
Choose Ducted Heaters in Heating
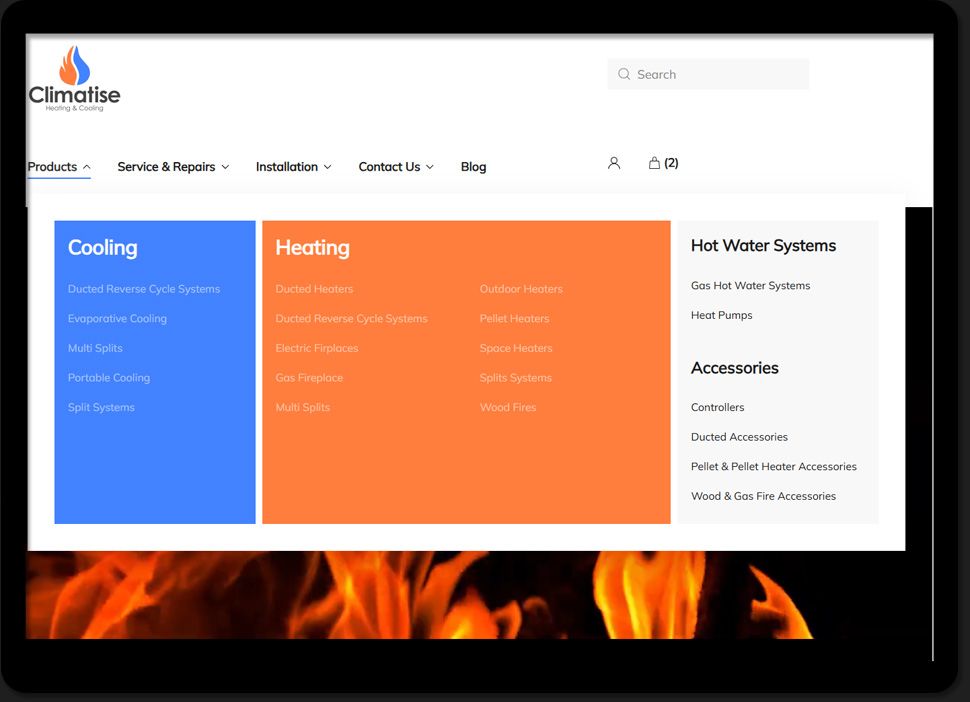[x=314, y=289]
